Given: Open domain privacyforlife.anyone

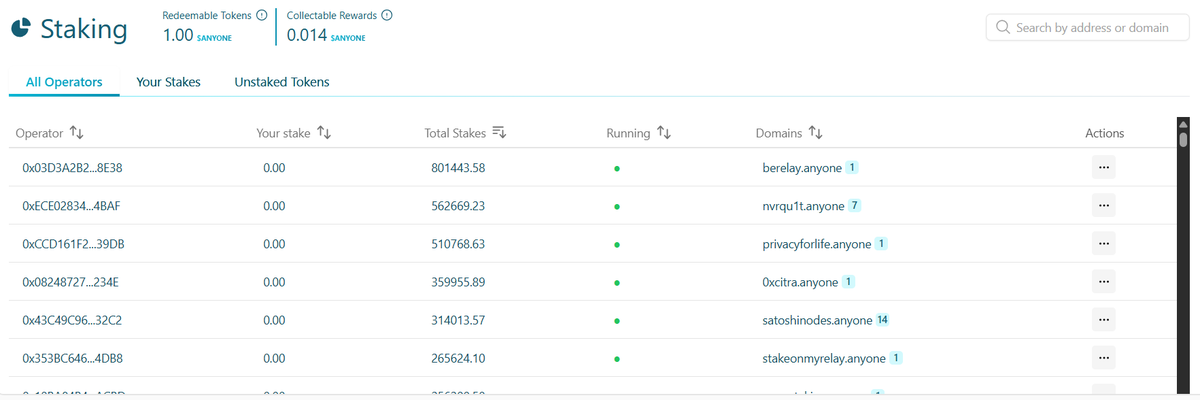Looking at the screenshot, I should click(817, 244).
